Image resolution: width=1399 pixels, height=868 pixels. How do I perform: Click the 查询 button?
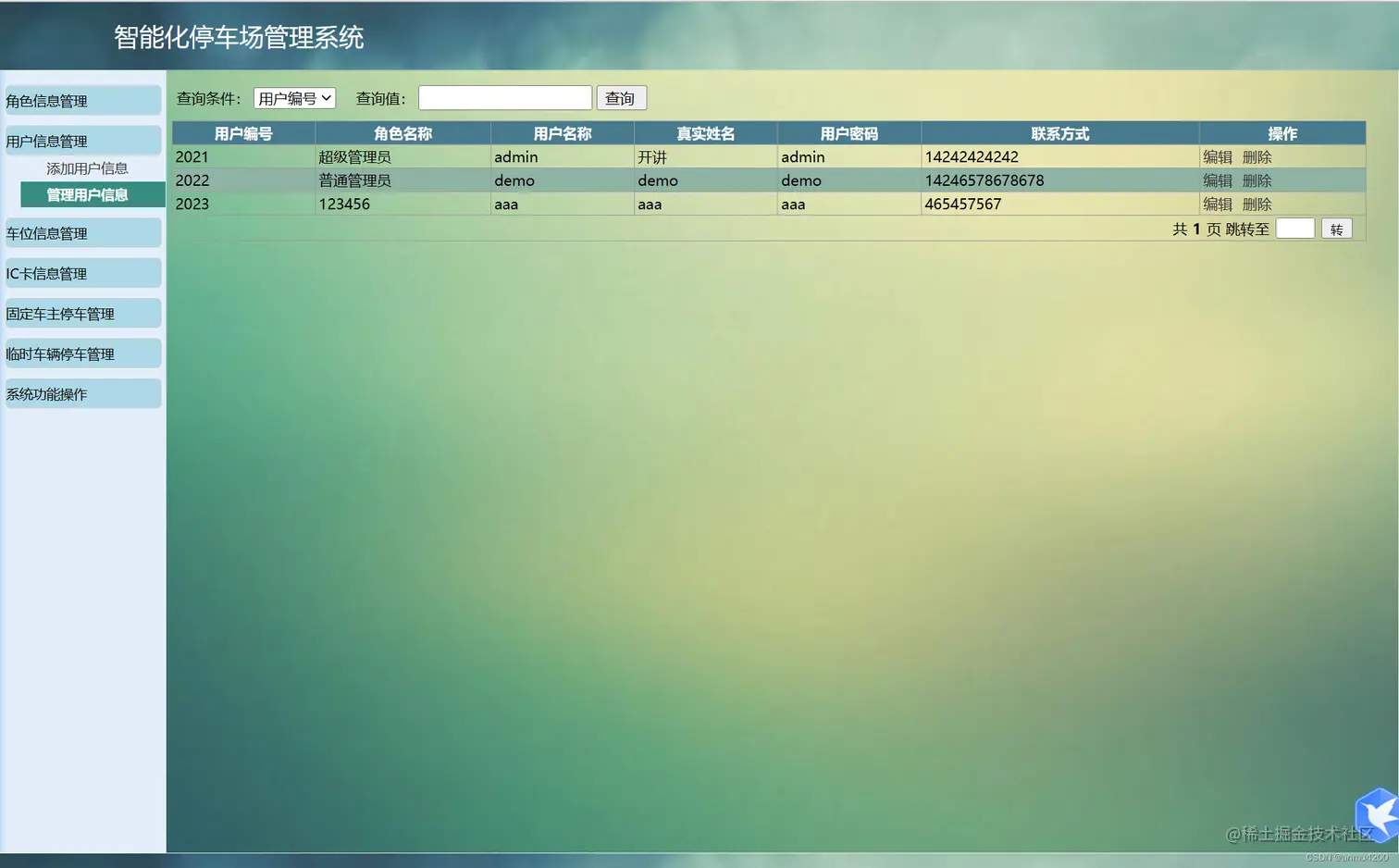click(621, 98)
